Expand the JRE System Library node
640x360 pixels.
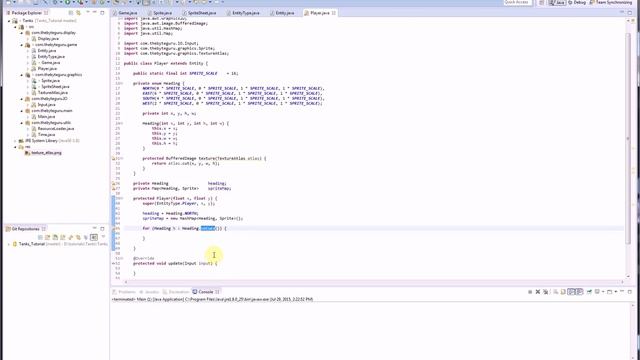pyautogui.click(x=16, y=141)
